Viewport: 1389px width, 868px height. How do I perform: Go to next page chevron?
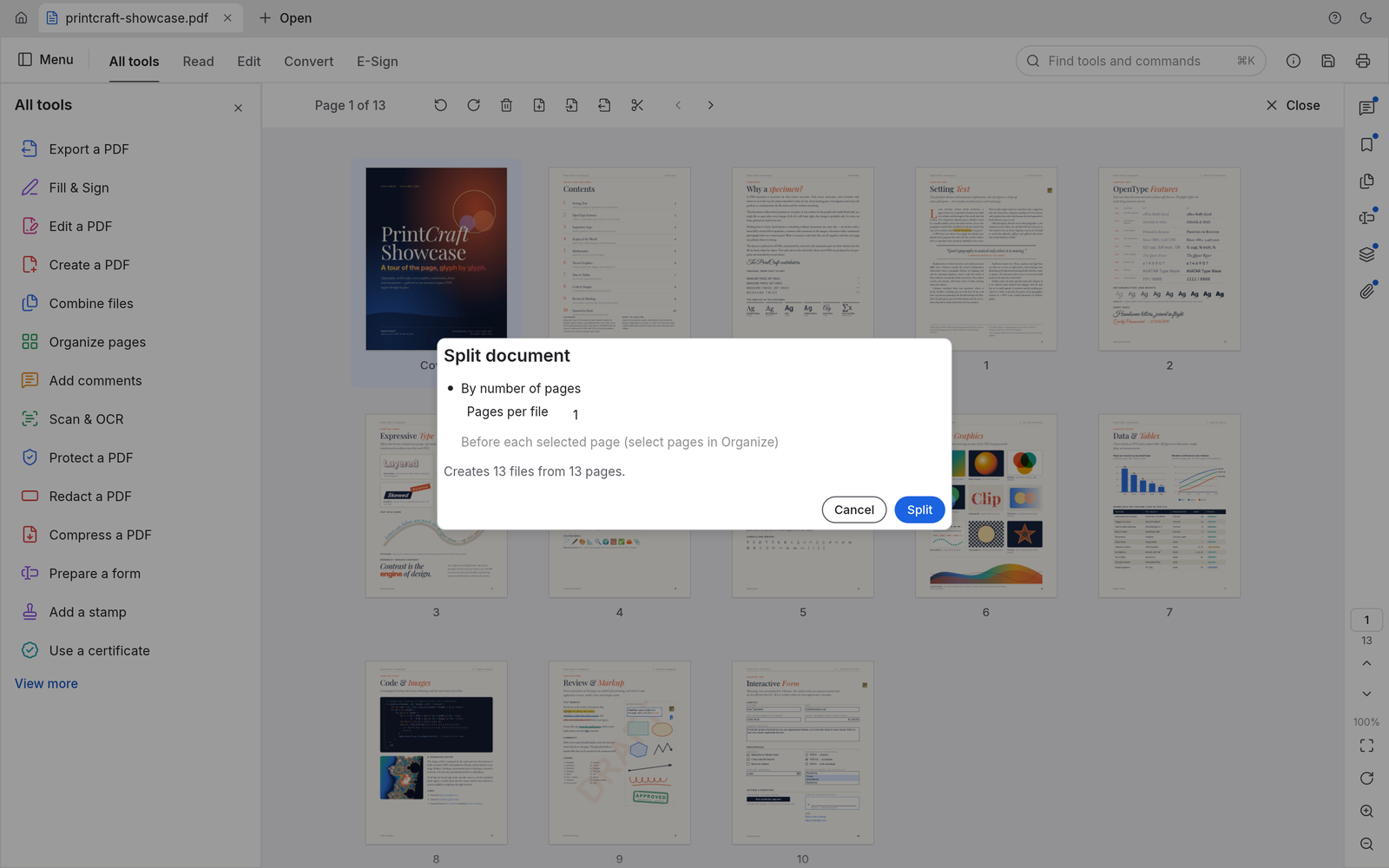click(x=710, y=105)
